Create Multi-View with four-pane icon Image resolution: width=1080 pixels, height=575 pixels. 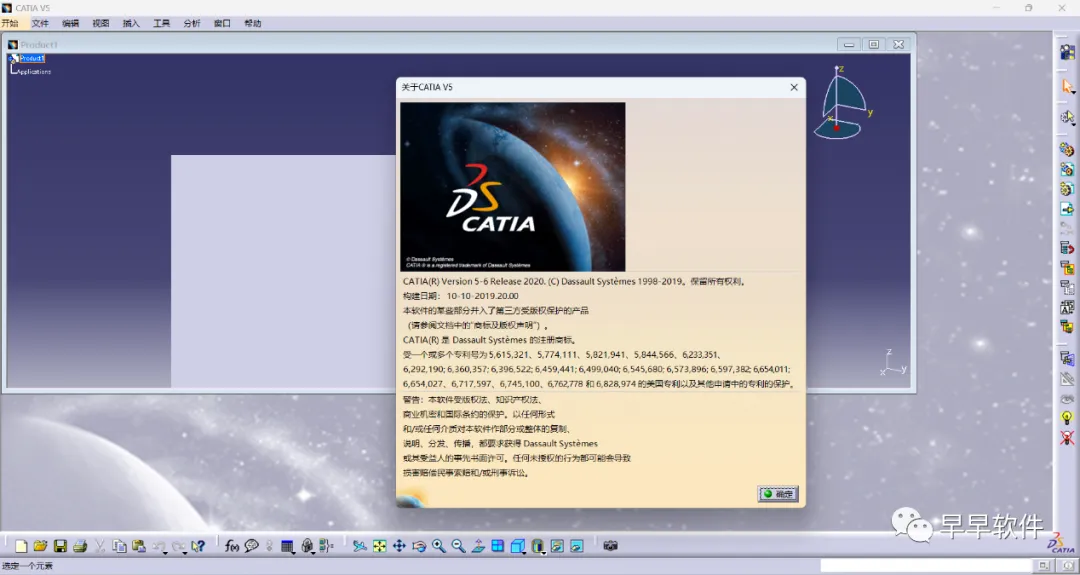pos(497,546)
